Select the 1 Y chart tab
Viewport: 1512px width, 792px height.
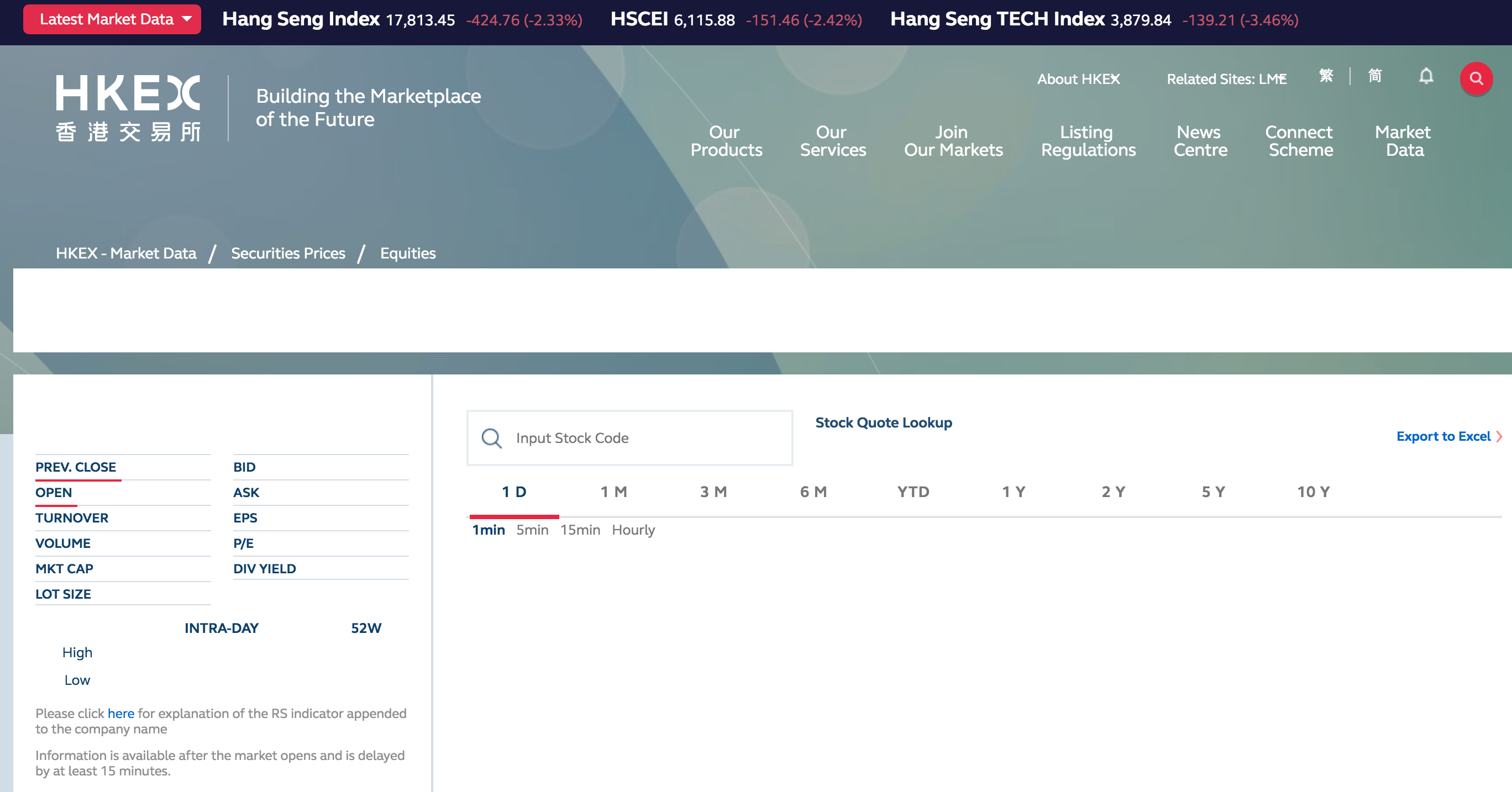pos(1014,492)
